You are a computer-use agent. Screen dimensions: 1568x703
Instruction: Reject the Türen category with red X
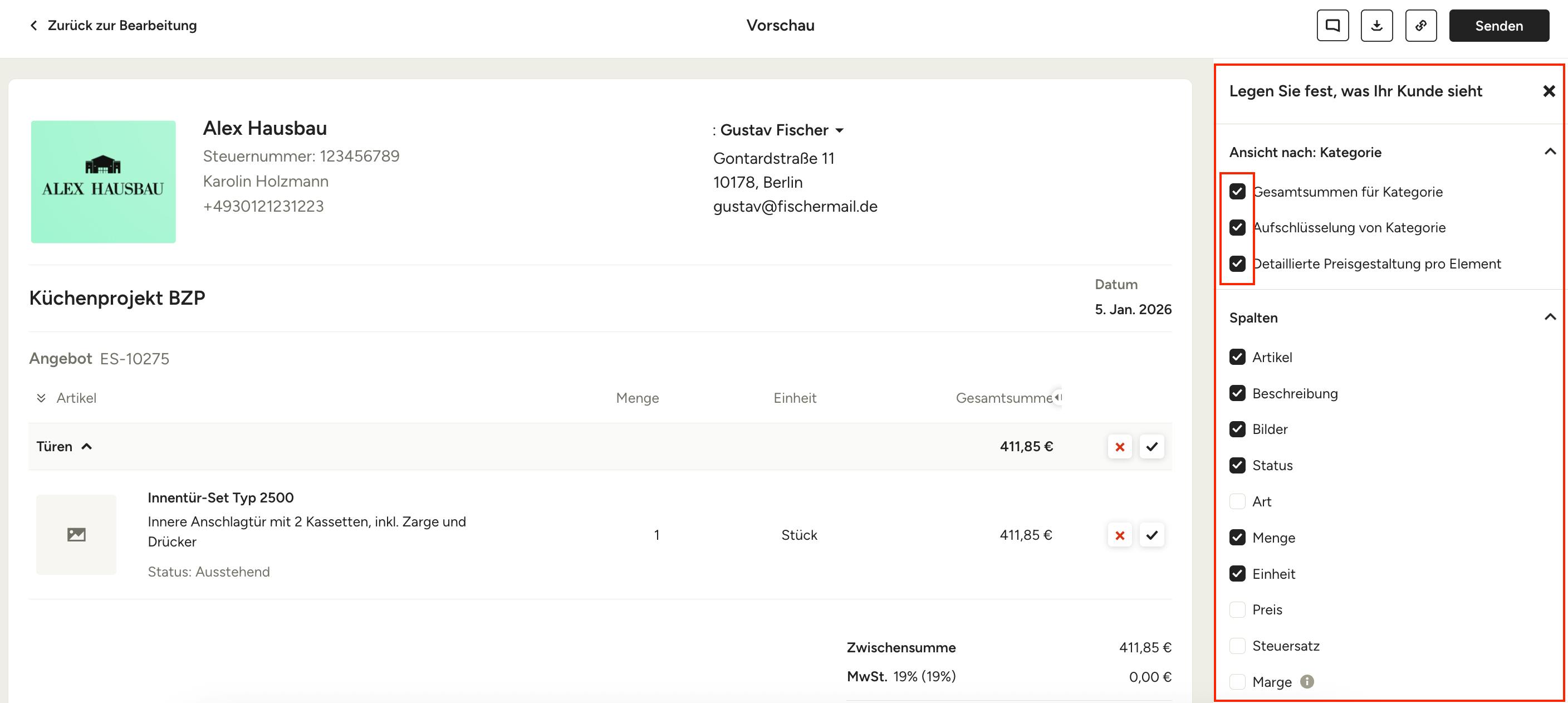pos(1119,447)
